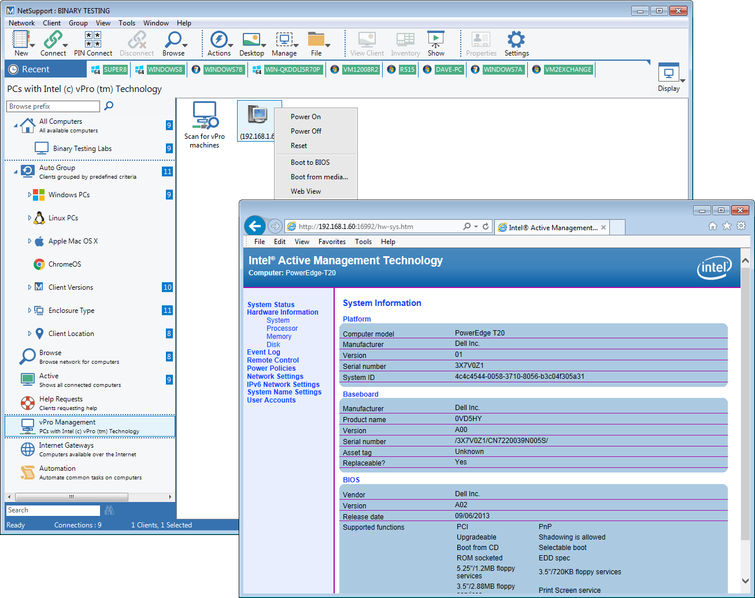Screen dimensions: 755x598
Task: Open Internet Explorer home icon
Action: (x=713, y=226)
